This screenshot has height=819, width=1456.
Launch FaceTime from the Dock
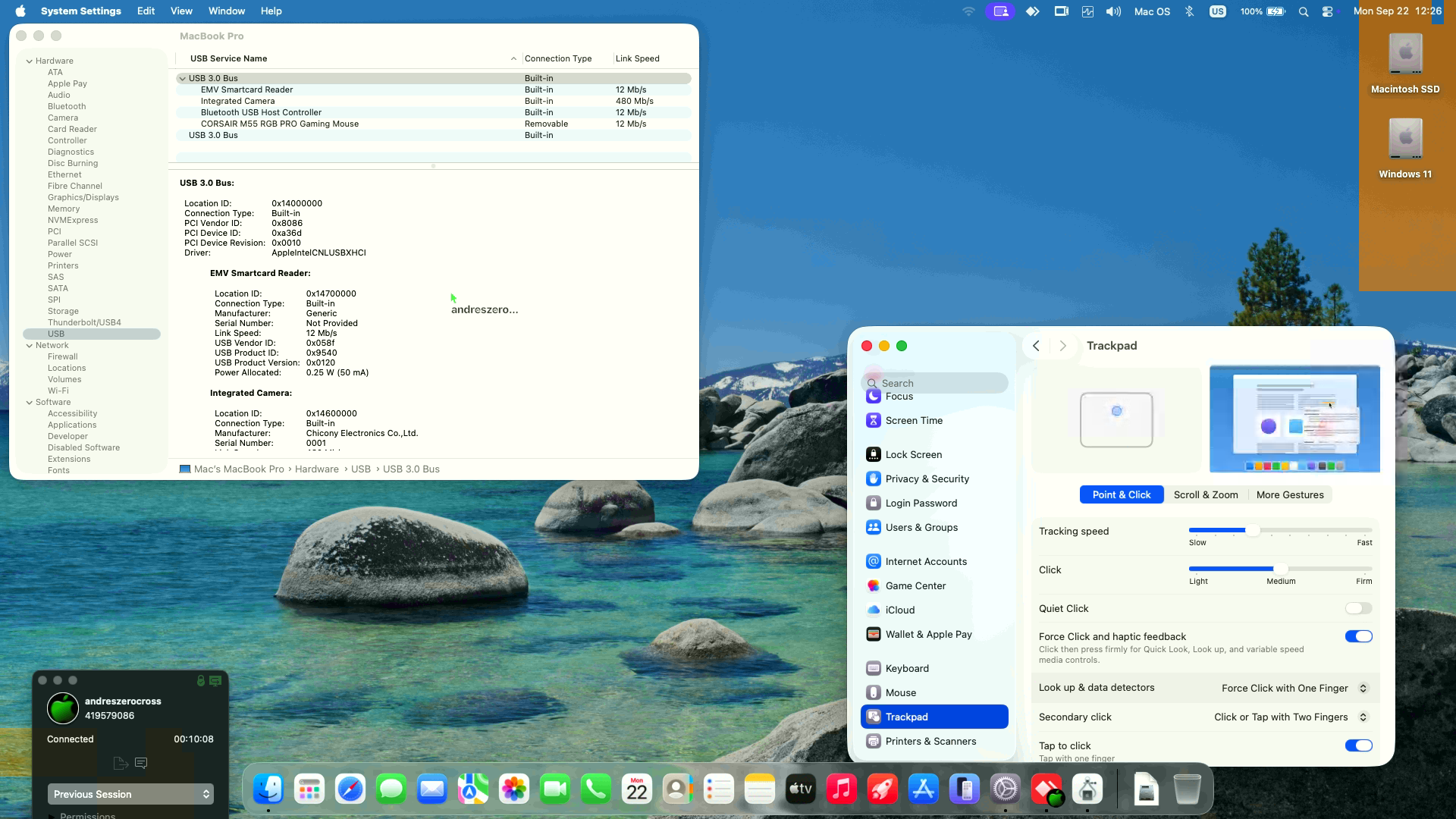pos(555,789)
